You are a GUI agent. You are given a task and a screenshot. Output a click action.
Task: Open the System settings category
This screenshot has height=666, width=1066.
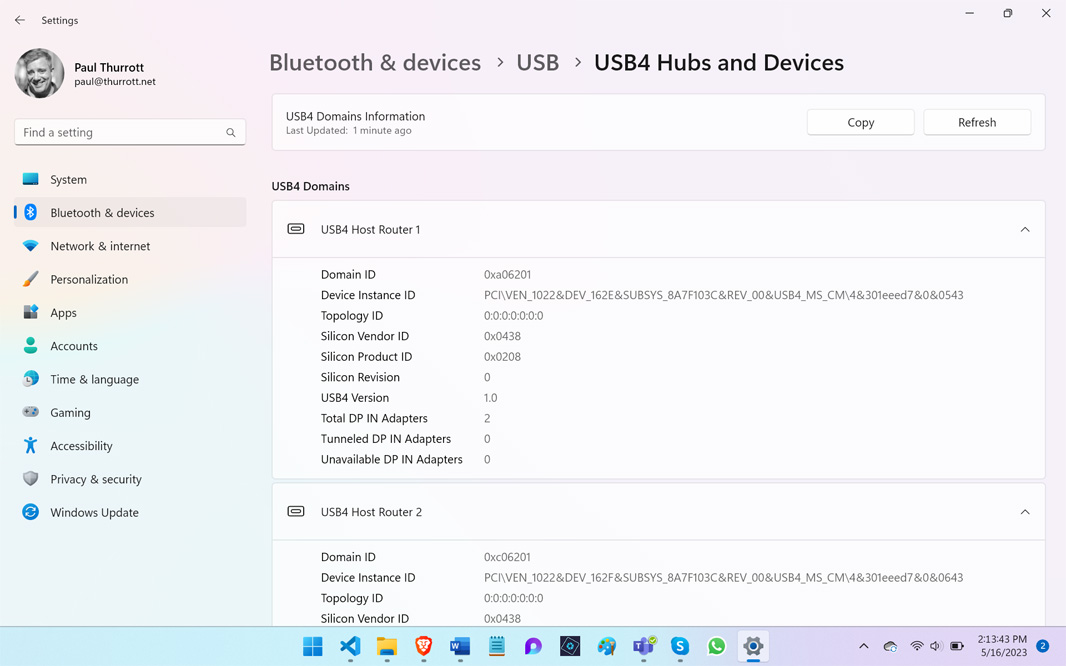68,180
